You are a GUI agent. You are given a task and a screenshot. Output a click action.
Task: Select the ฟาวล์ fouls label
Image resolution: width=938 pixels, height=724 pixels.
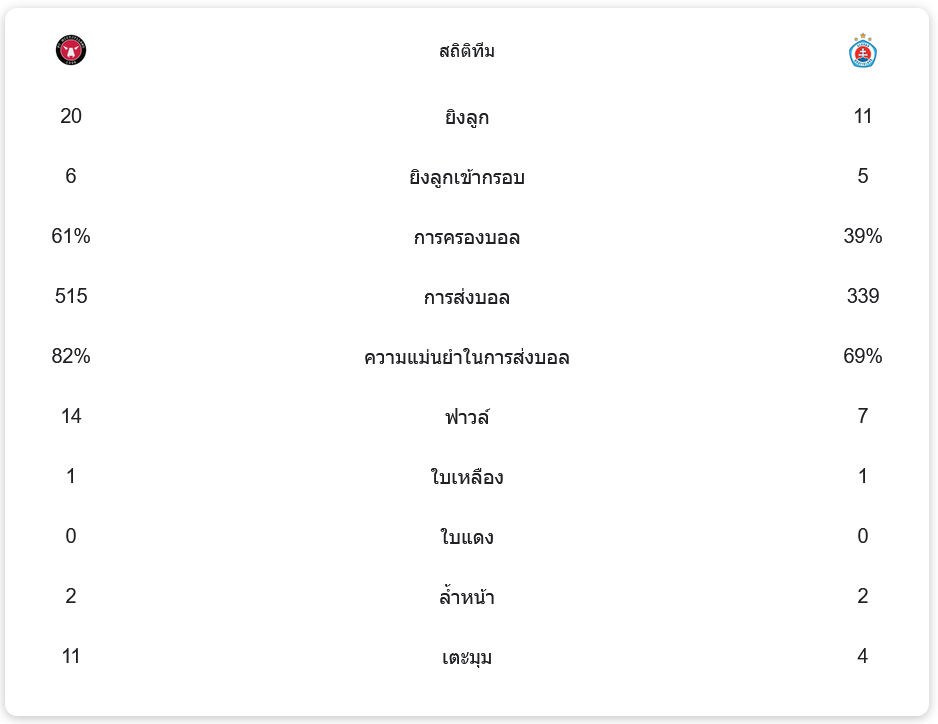click(467, 417)
